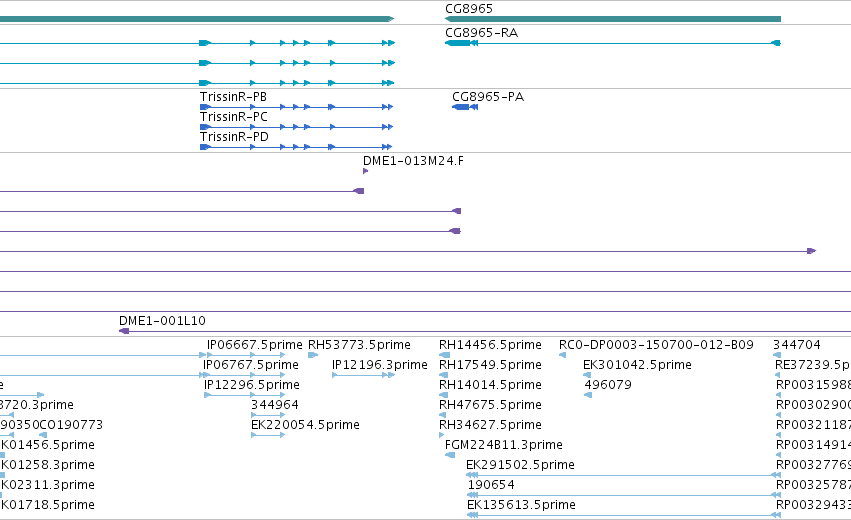Open the TrissinR-PB protein feature label
Image resolution: width=851 pixels, height=520 pixels.
233,97
